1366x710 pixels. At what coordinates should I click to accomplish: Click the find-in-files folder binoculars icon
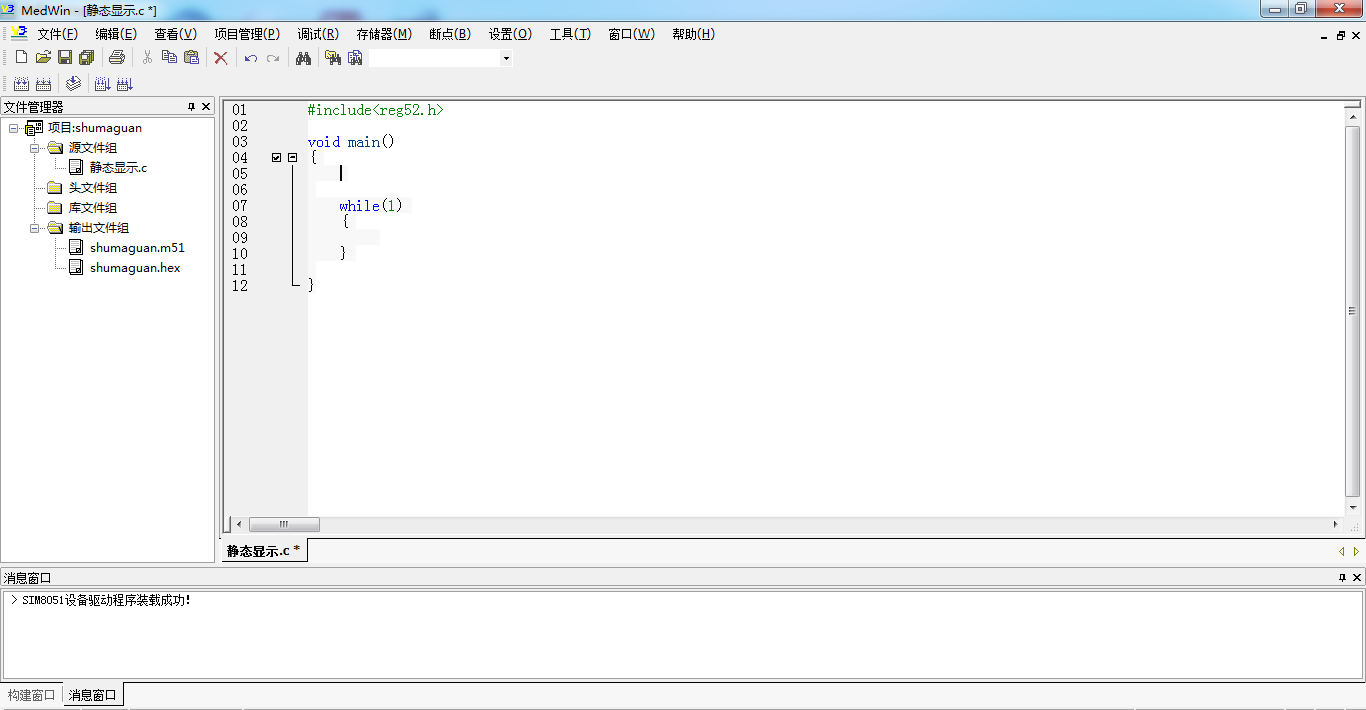pos(333,58)
